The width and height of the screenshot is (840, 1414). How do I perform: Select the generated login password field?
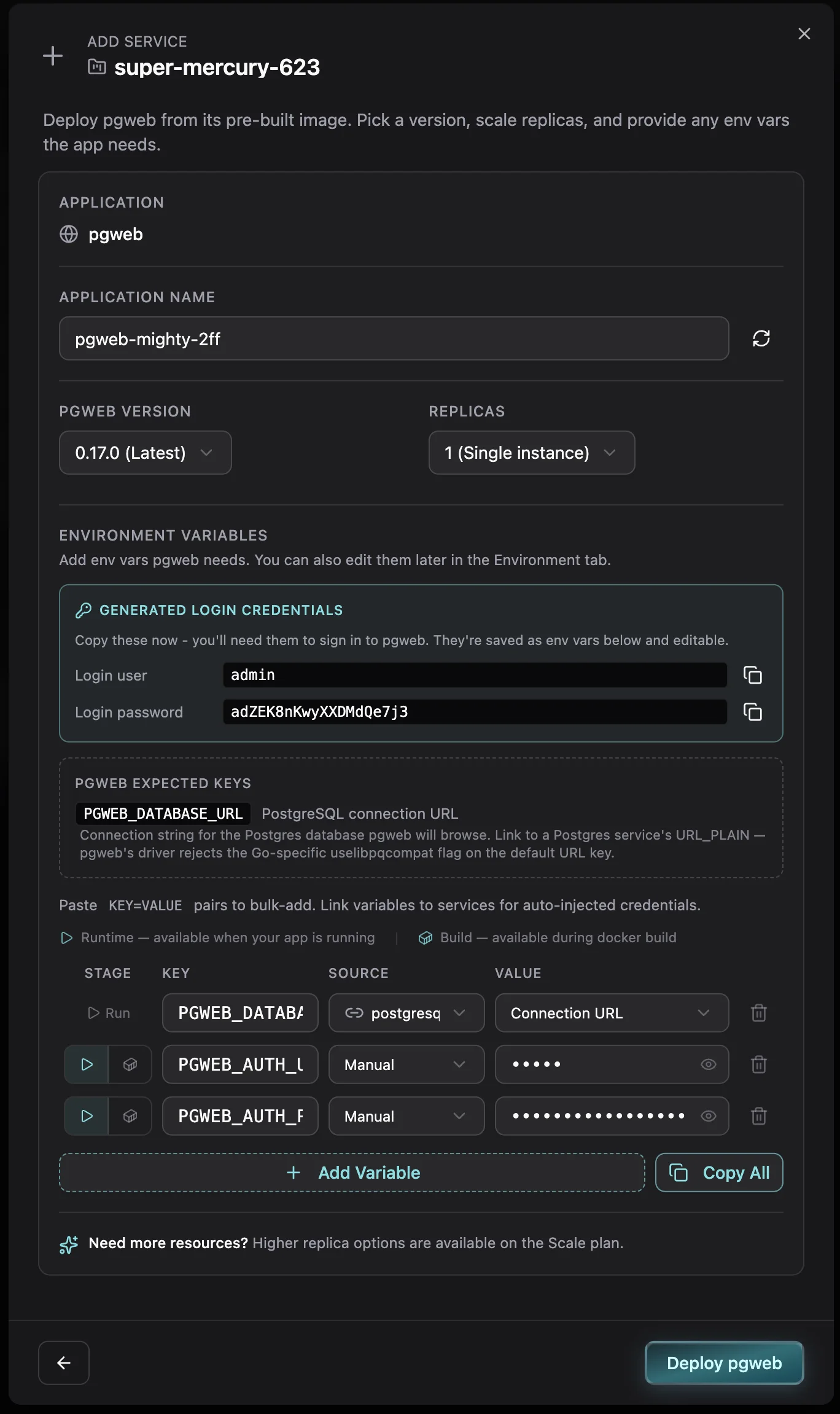[x=475, y=712]
